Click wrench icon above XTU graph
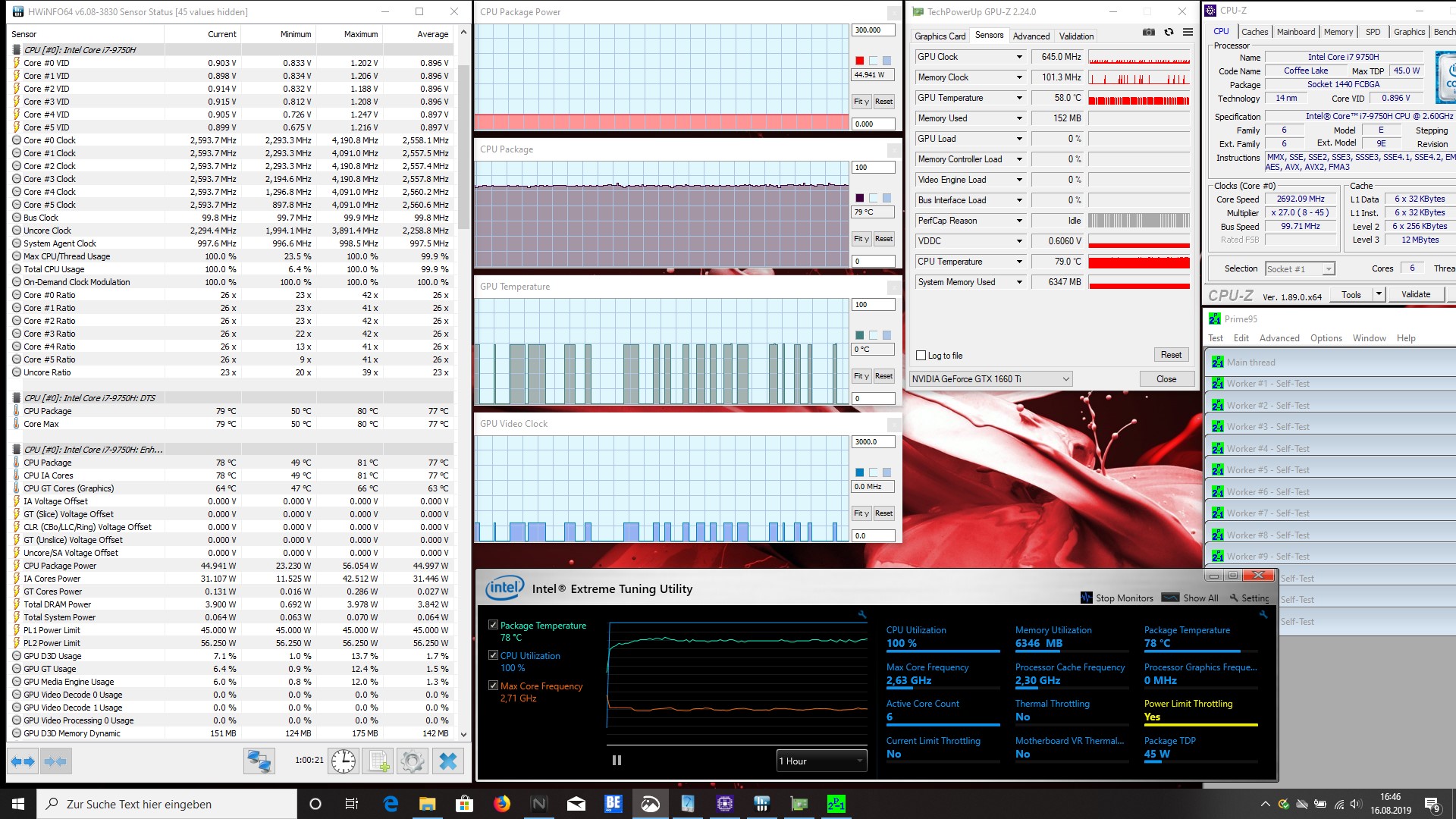The image size is (1456, 819). [862, 614]
